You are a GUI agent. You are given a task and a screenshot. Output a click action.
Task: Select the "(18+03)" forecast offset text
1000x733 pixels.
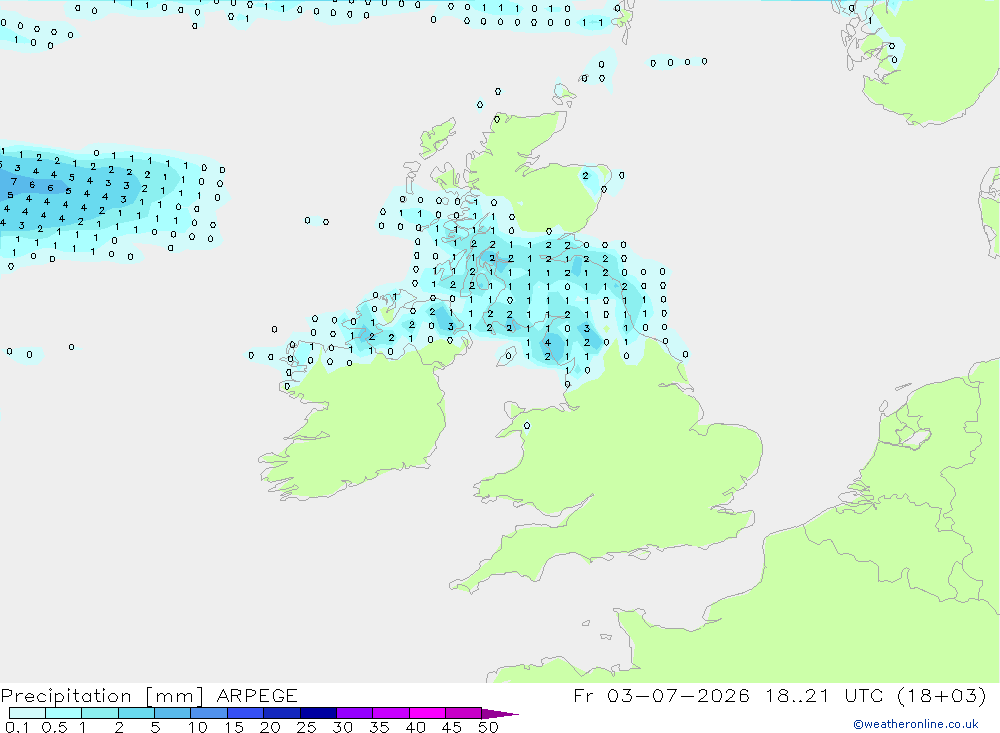[941, 695]
